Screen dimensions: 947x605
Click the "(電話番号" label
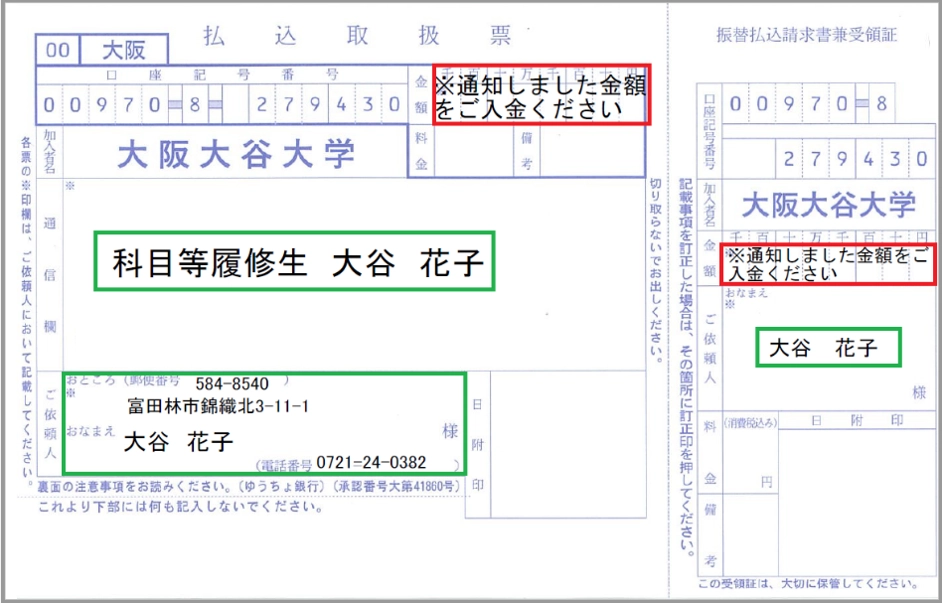point(284,466)
